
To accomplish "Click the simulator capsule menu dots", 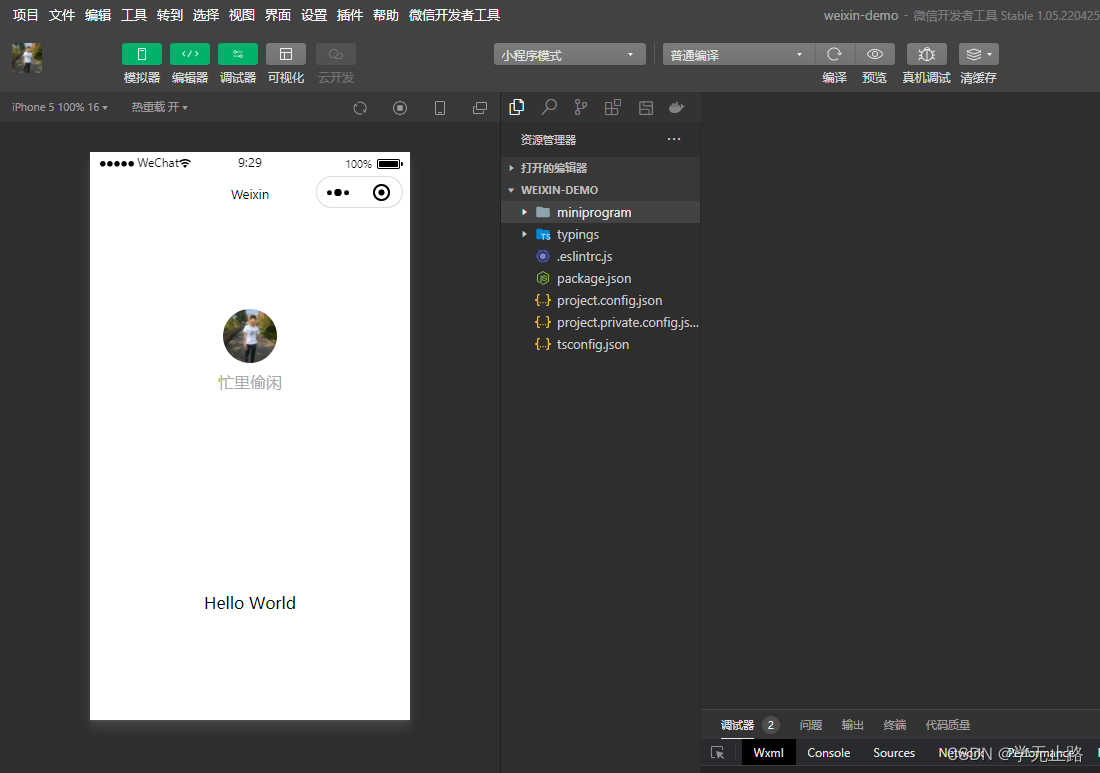I will pos(338,192).
